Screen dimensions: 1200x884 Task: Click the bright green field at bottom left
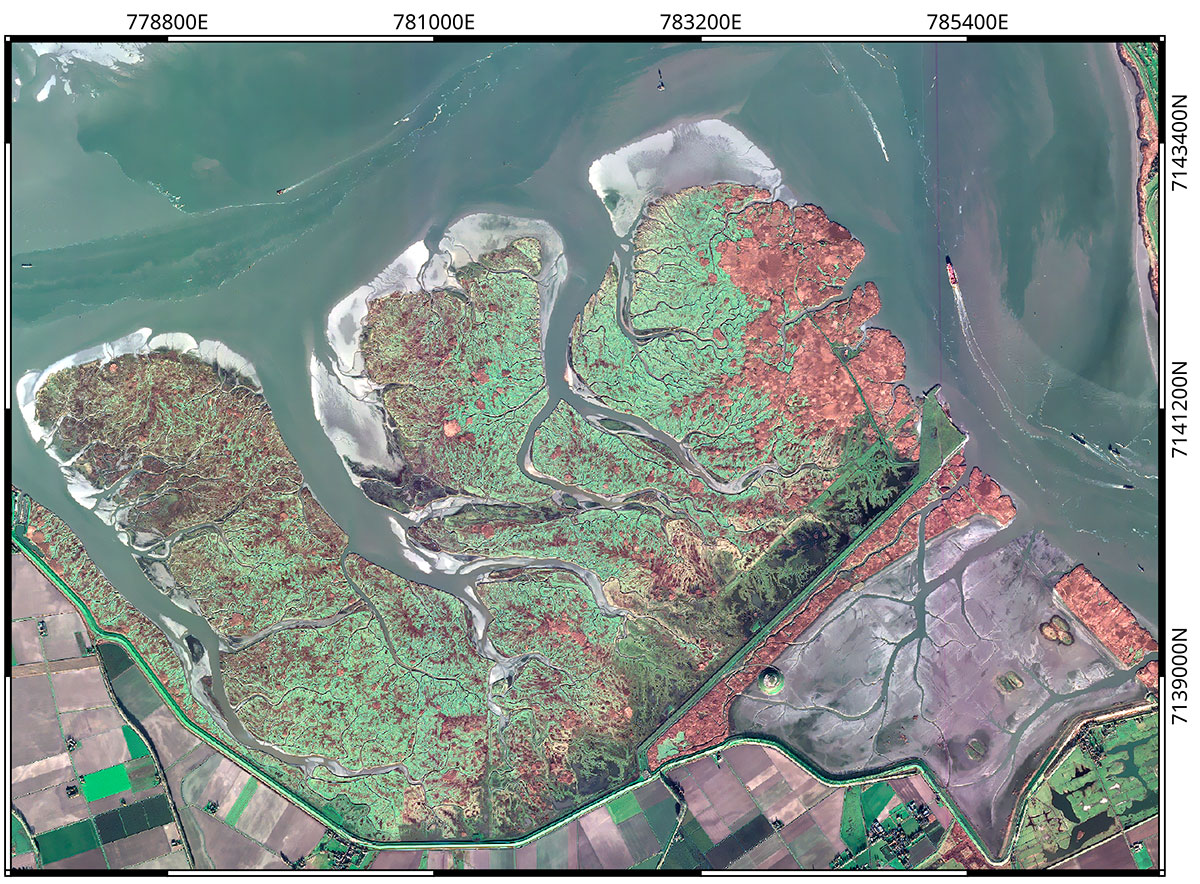pyautogui.click(x=105, y=783)
